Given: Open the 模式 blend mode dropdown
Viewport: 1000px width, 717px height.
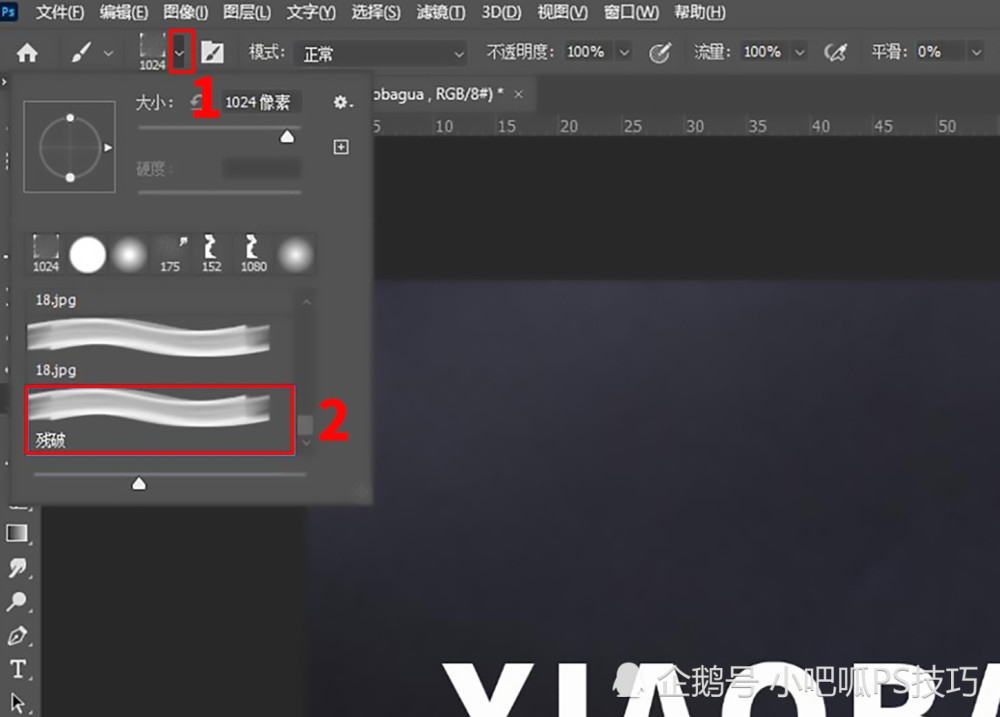Looking at the screenshot, I should (380, 54).
